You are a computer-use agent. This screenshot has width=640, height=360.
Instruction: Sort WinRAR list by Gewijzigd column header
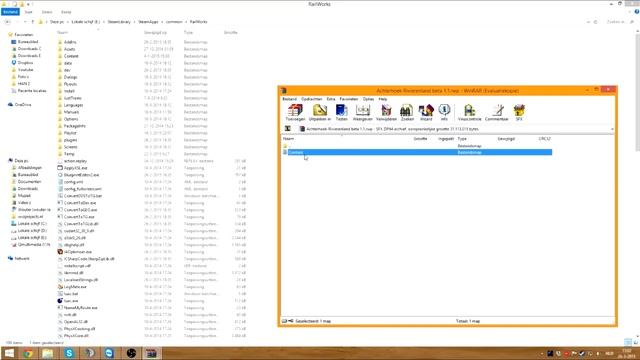(x=506, y=139)
